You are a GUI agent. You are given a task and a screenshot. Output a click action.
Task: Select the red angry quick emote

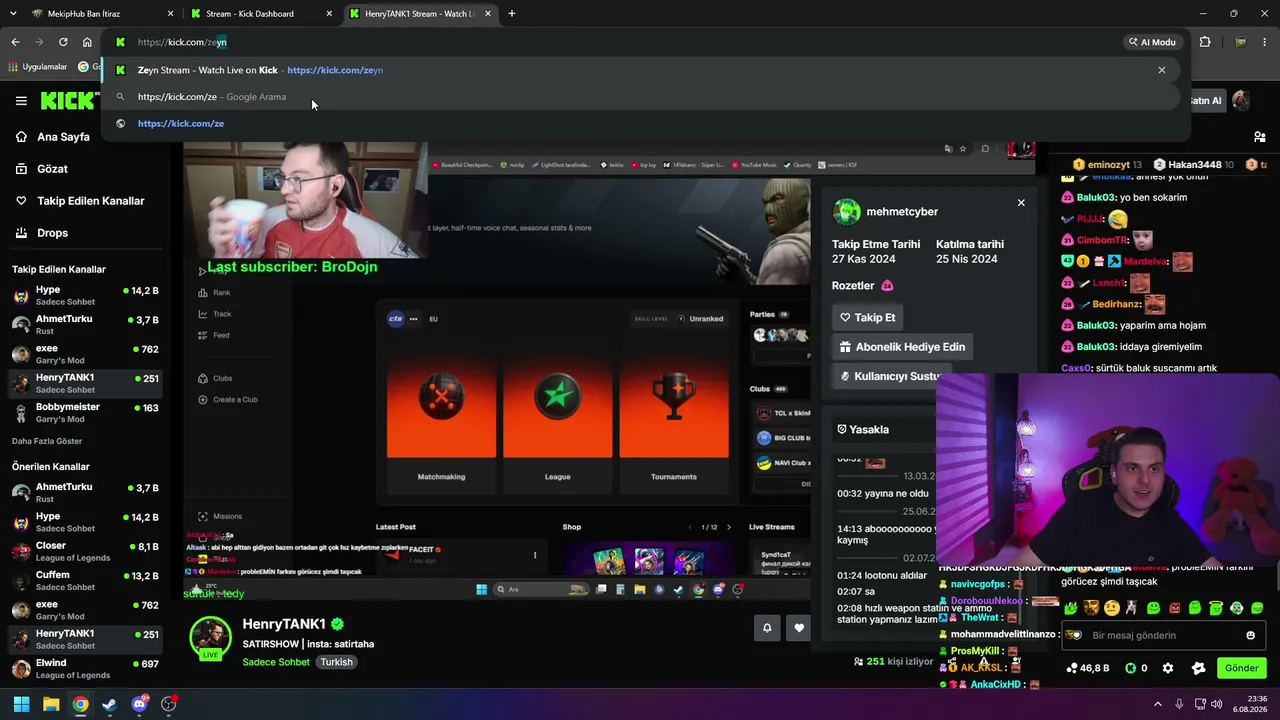pyautogui.click(x=1174, y=607)
